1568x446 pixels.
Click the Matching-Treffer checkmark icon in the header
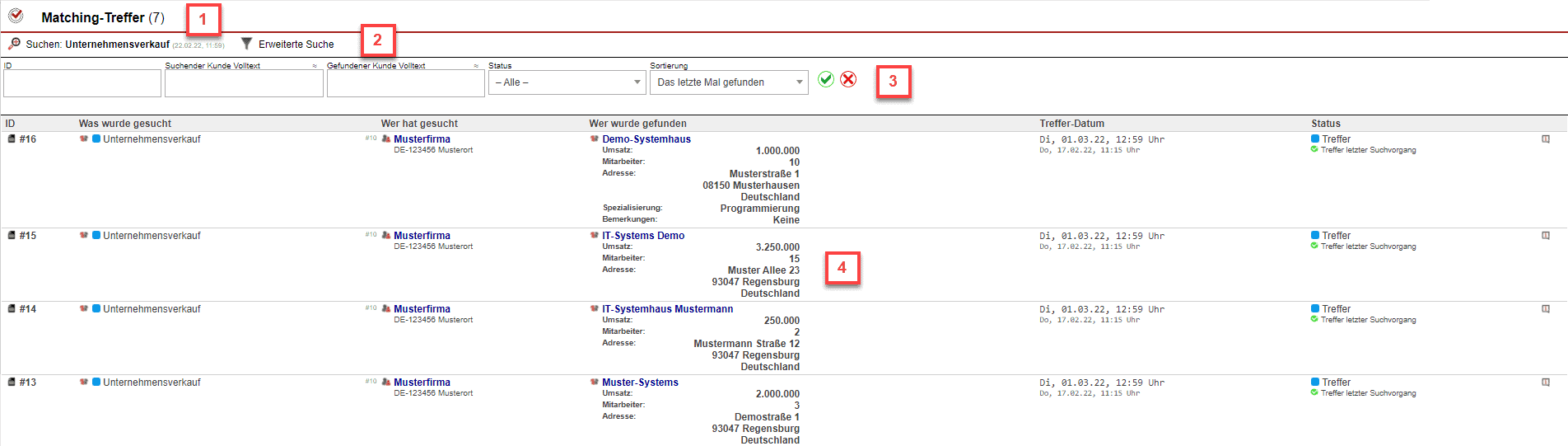point(16,16)
